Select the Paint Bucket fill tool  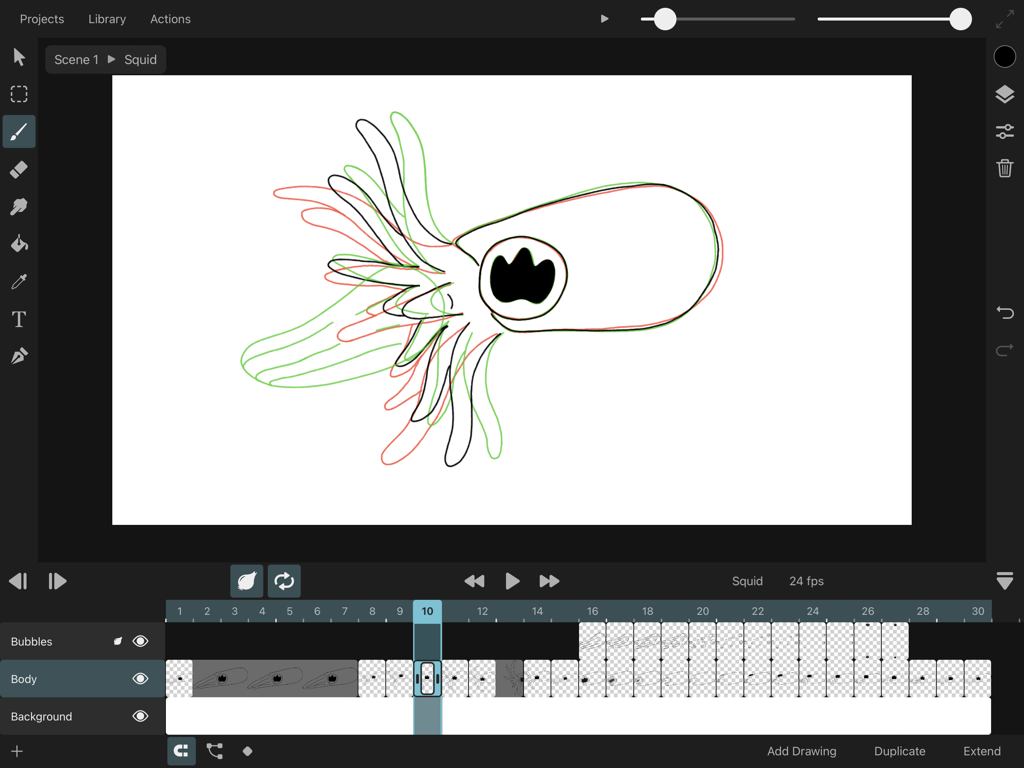18,243
